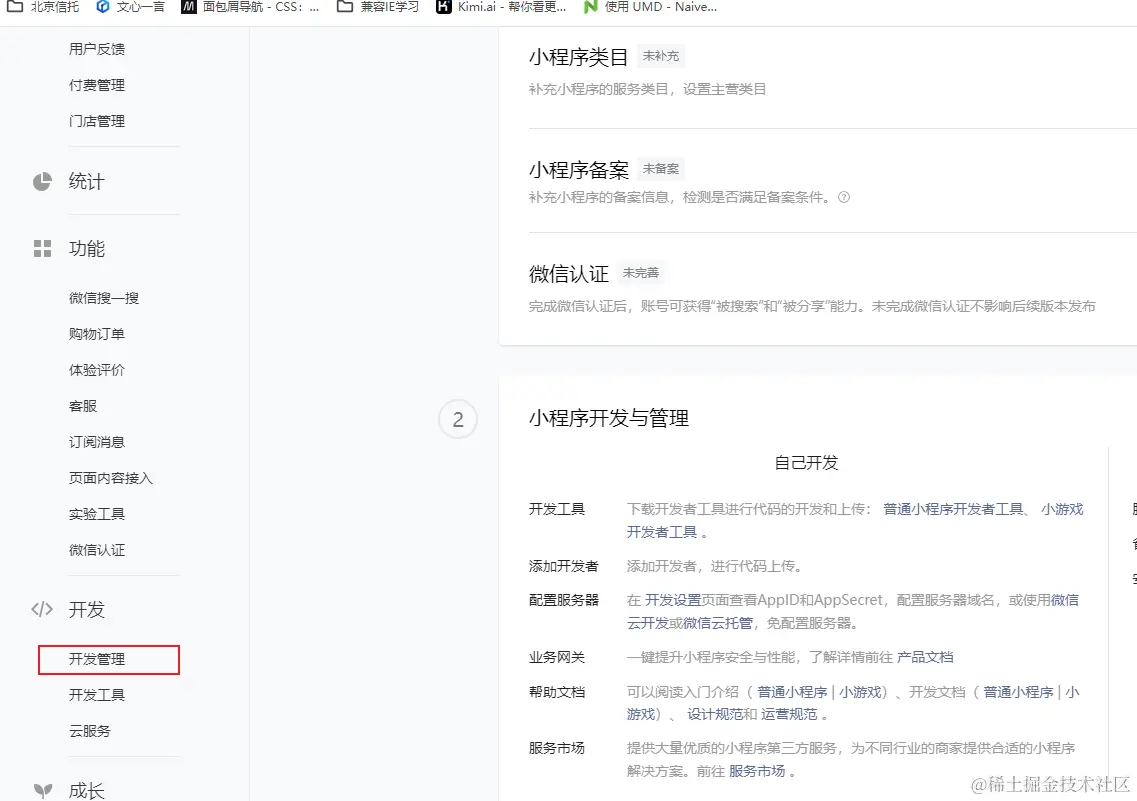1137x801 pixels.
Task: Open the Kimi.ai bookmark icon
Action: click(443, 7)
